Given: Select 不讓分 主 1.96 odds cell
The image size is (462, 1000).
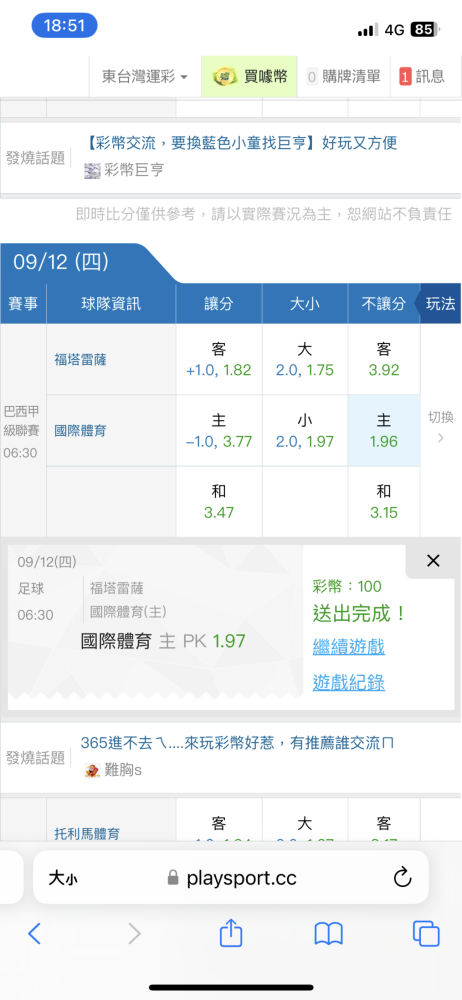Looking at the screenshot, I should click(384, 430).
